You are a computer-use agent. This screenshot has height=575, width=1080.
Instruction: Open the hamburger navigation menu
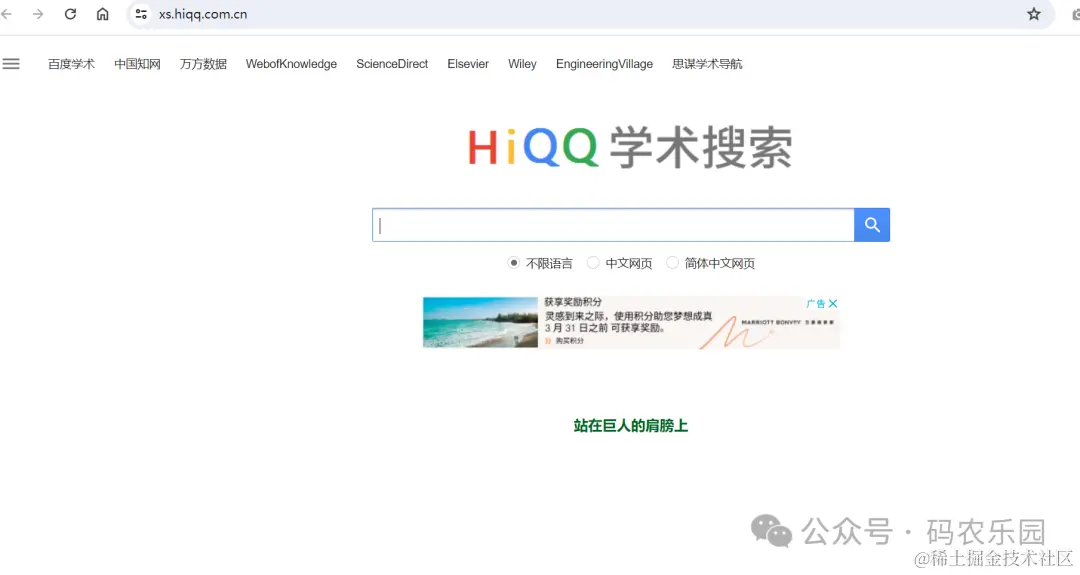(11, 64)
